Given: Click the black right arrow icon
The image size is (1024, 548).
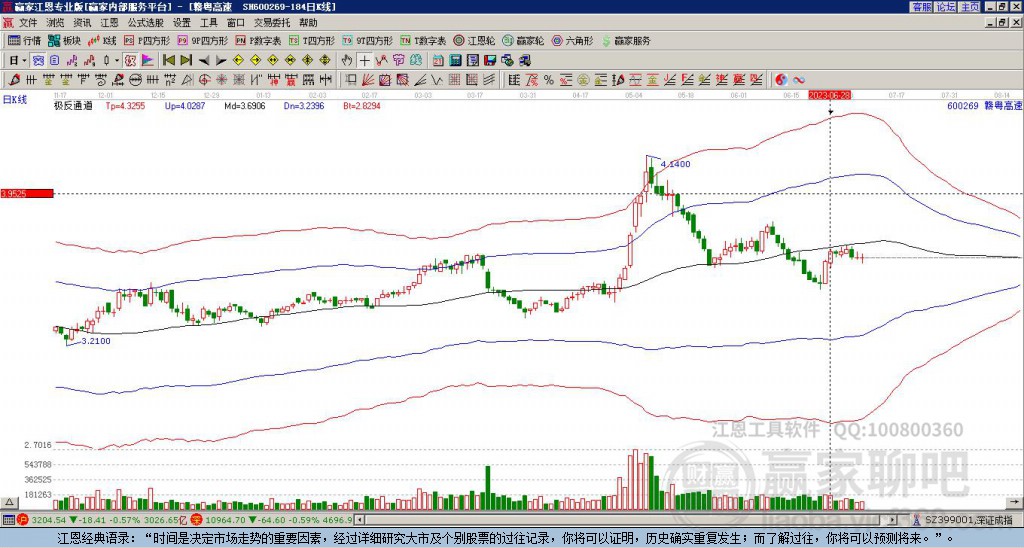Looking at the screenshot, I should click(221, 61).
